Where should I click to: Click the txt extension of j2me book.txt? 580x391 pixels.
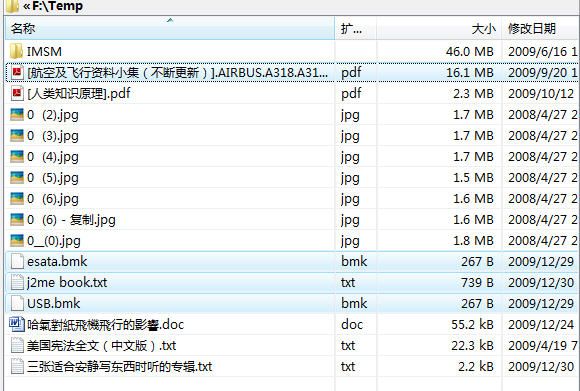point(348,283)
